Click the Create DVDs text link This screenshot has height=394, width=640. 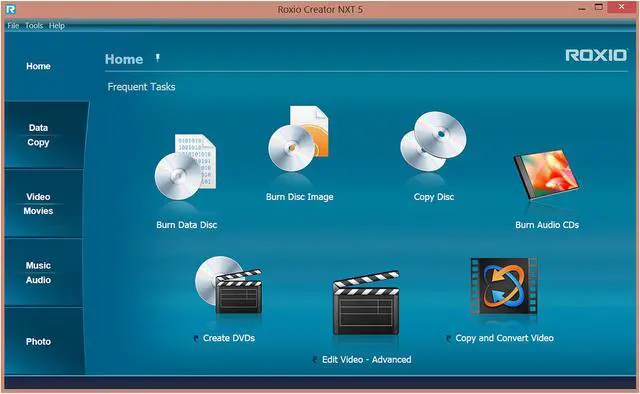229,338
